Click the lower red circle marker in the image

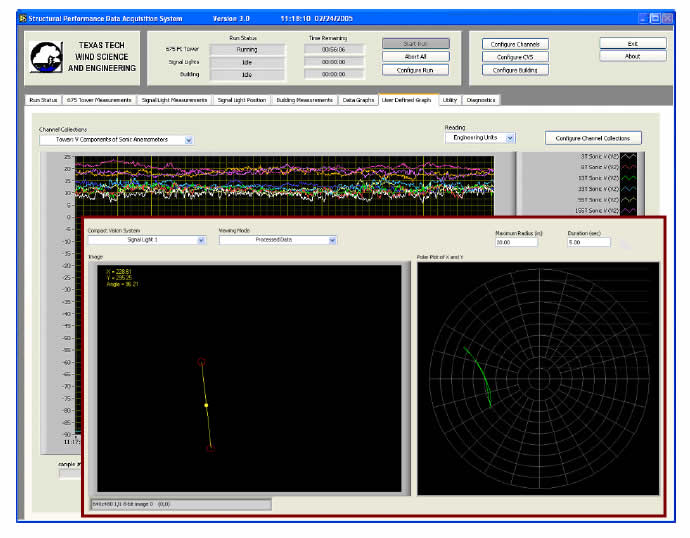tap(211, 448)
